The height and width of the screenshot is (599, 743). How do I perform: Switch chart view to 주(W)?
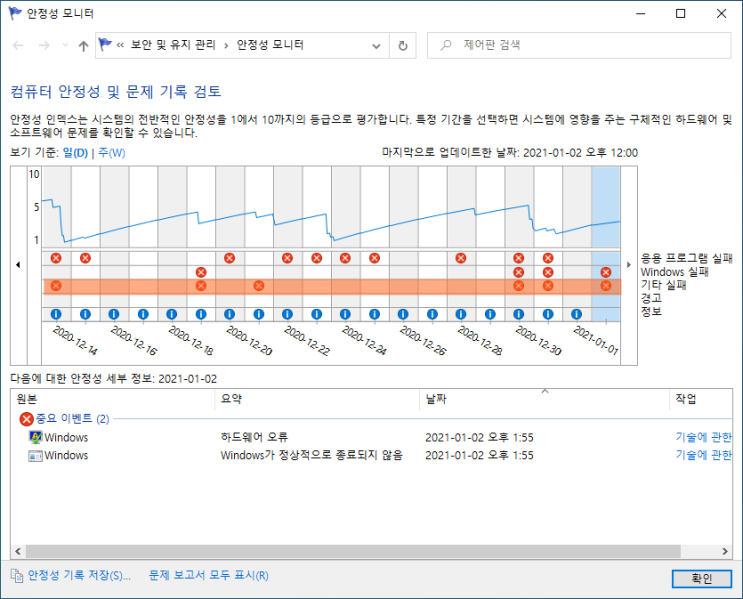click(x=112, y=153)
